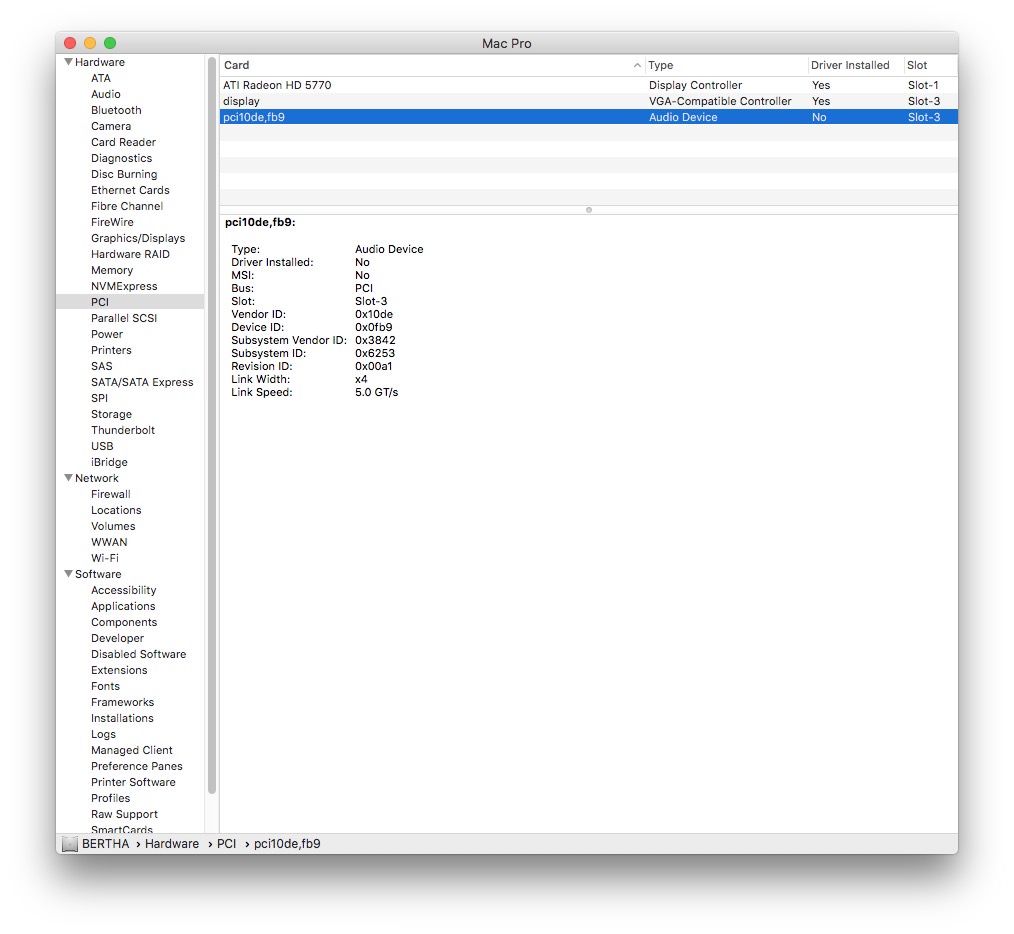Open Card Reader in the sidebar
This screenshot has height=934, width=1014.
pyautogui.click(x=123, y=142)
